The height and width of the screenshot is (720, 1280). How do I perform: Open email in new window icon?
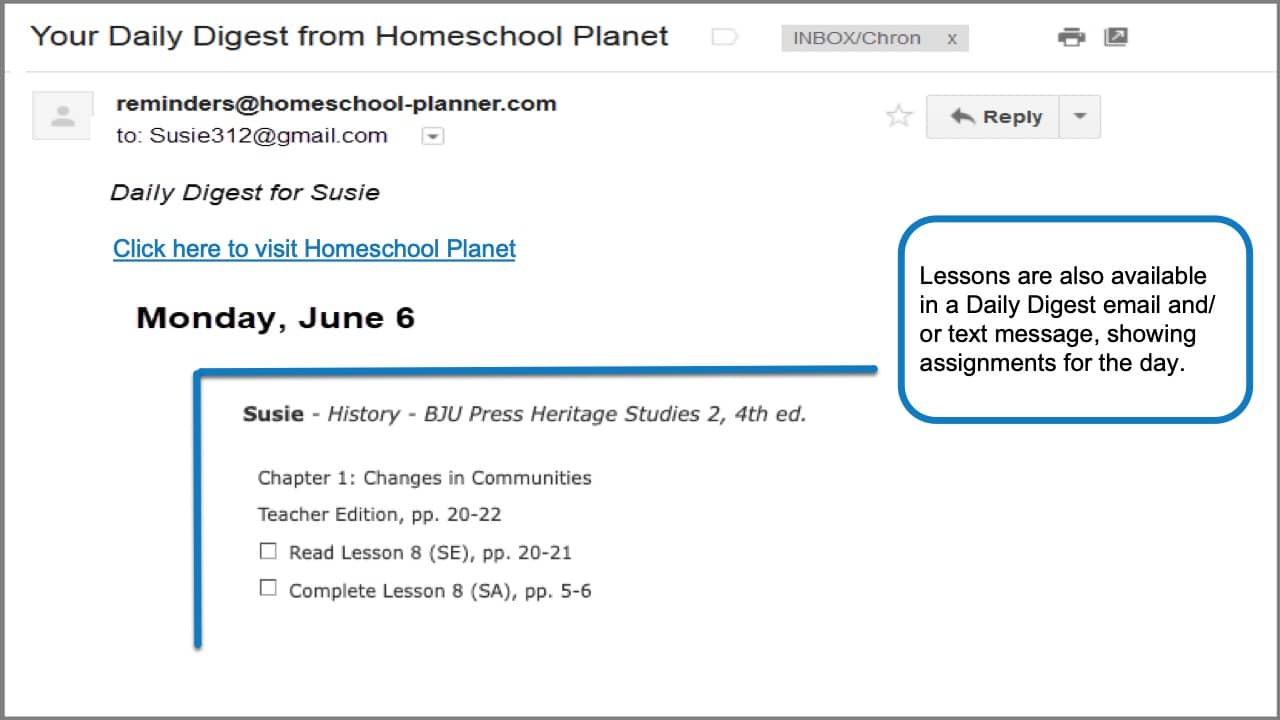coord(1115,38)
